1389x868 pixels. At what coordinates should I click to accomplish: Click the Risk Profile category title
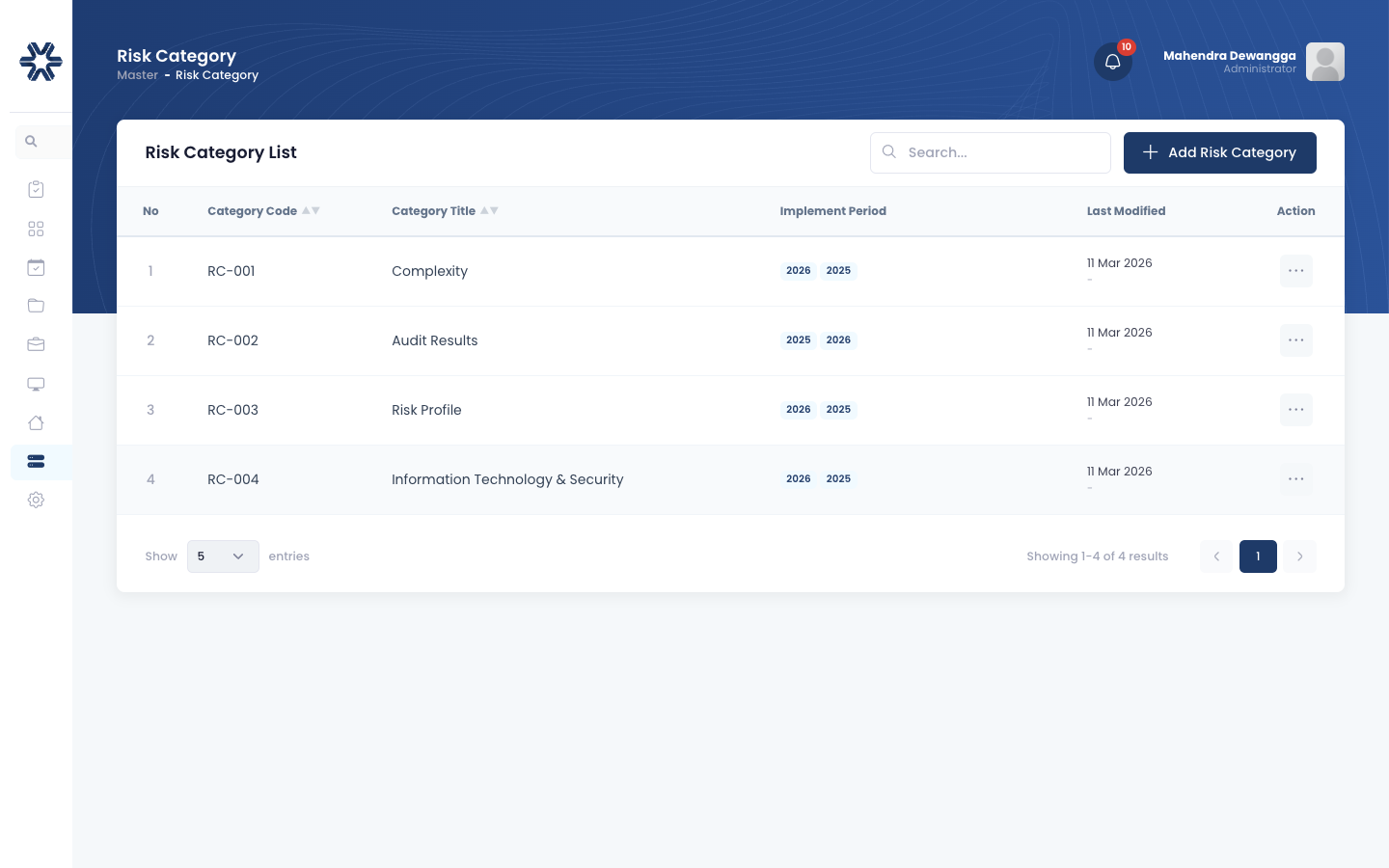pyautogui.click(x=426, y=410)
